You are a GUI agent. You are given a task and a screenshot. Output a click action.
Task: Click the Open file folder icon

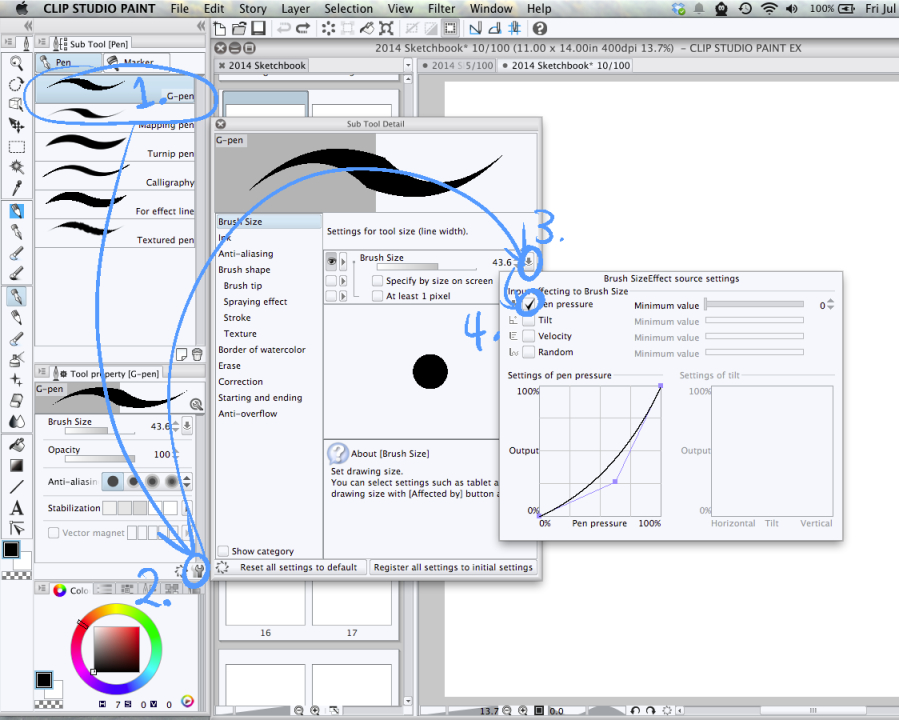239,28
